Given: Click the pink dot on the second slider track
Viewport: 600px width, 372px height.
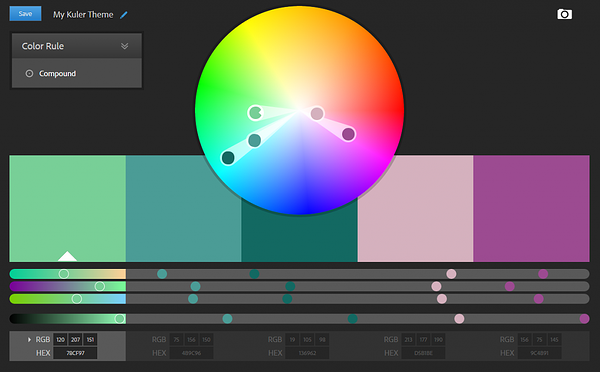Looking at the screenshot, I should pyautogui.click(x=436, y=286).
